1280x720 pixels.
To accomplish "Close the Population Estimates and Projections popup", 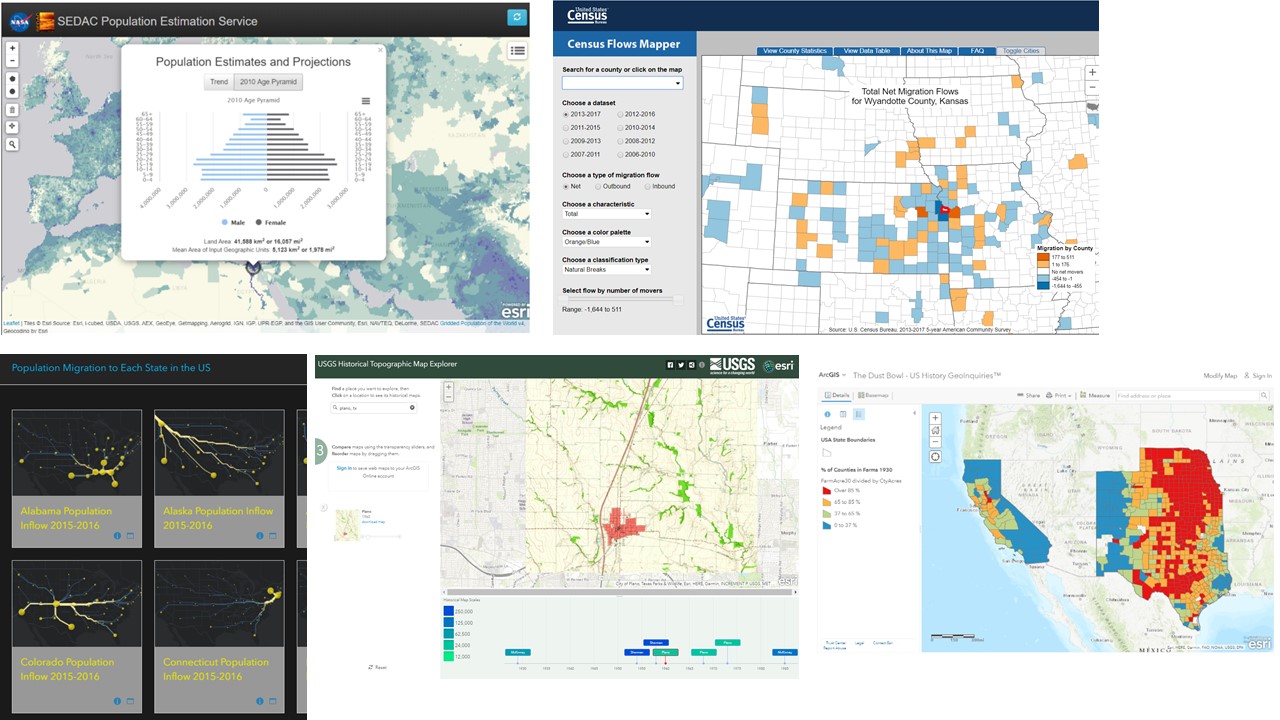I will click(x=380, y=48).
